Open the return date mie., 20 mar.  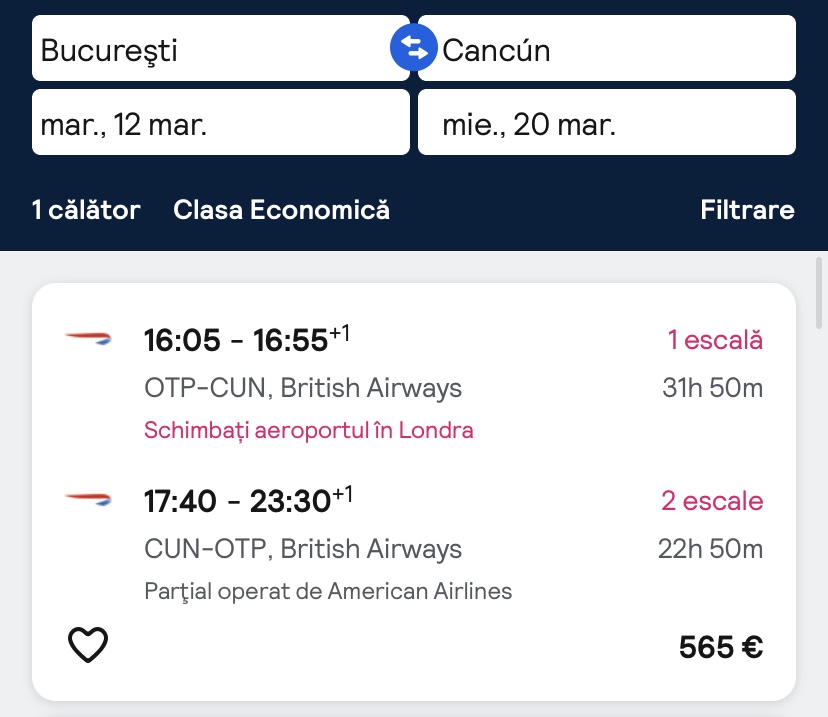point(606,123)
